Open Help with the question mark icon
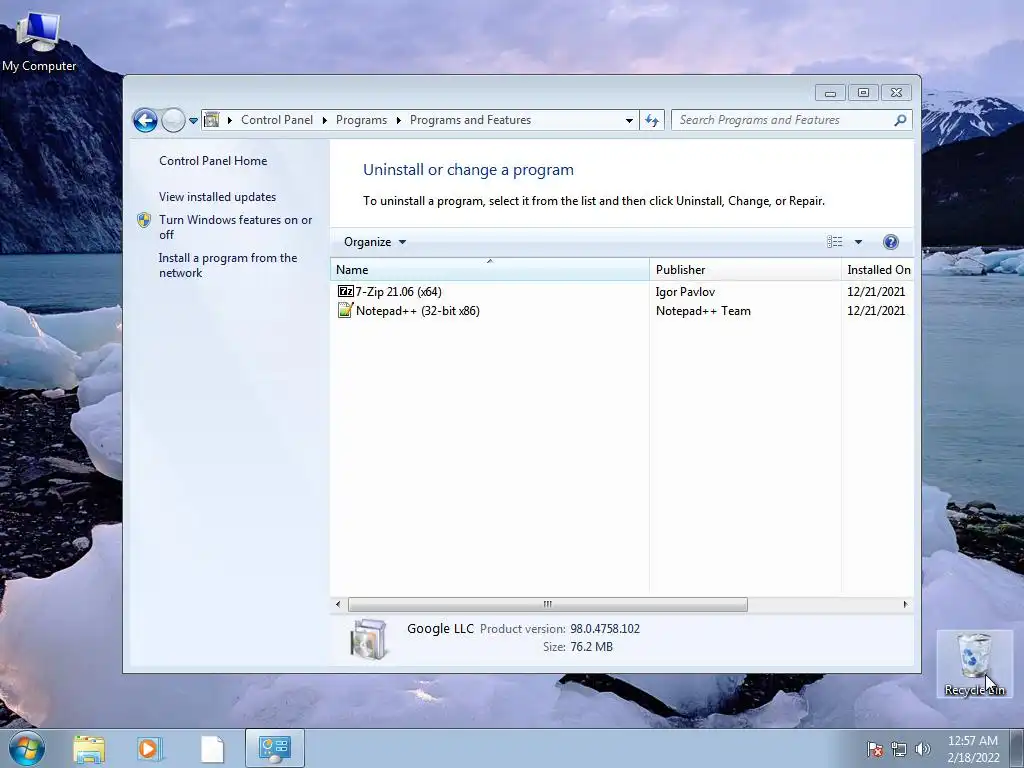The image size is (1024, 768). click(x=890, y=242)
